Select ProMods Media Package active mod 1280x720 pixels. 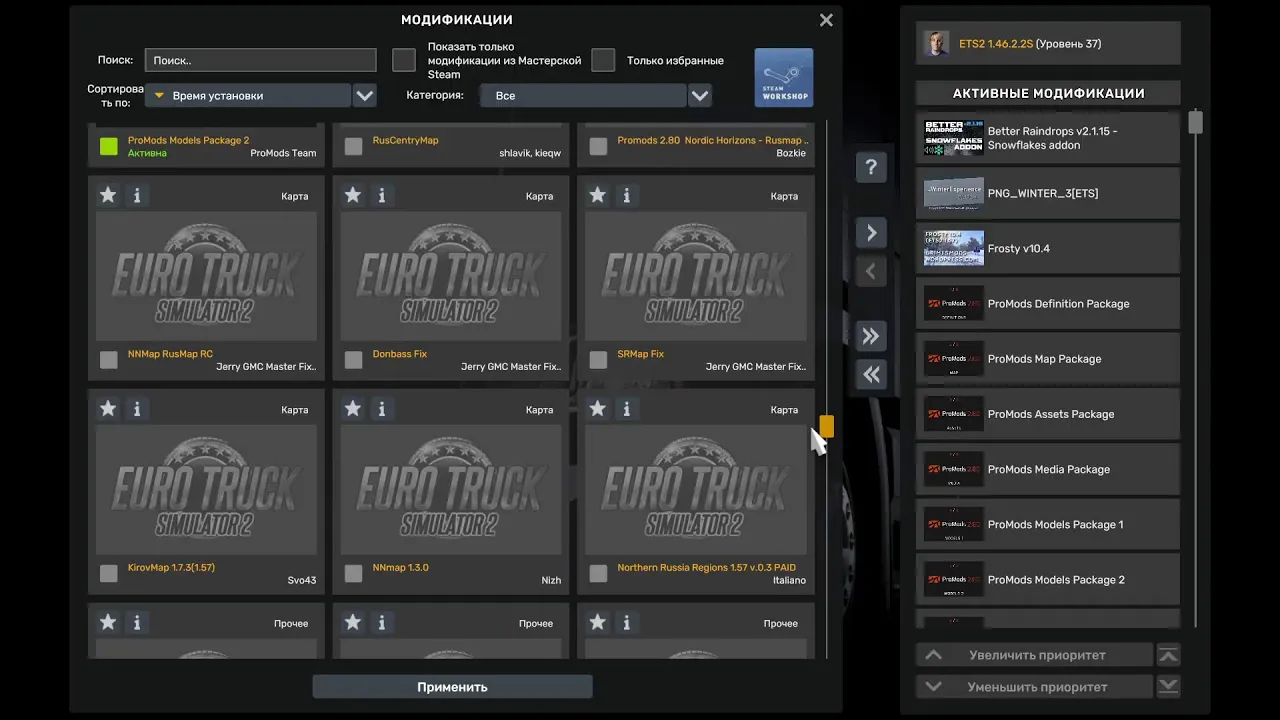coord(1048,469)
